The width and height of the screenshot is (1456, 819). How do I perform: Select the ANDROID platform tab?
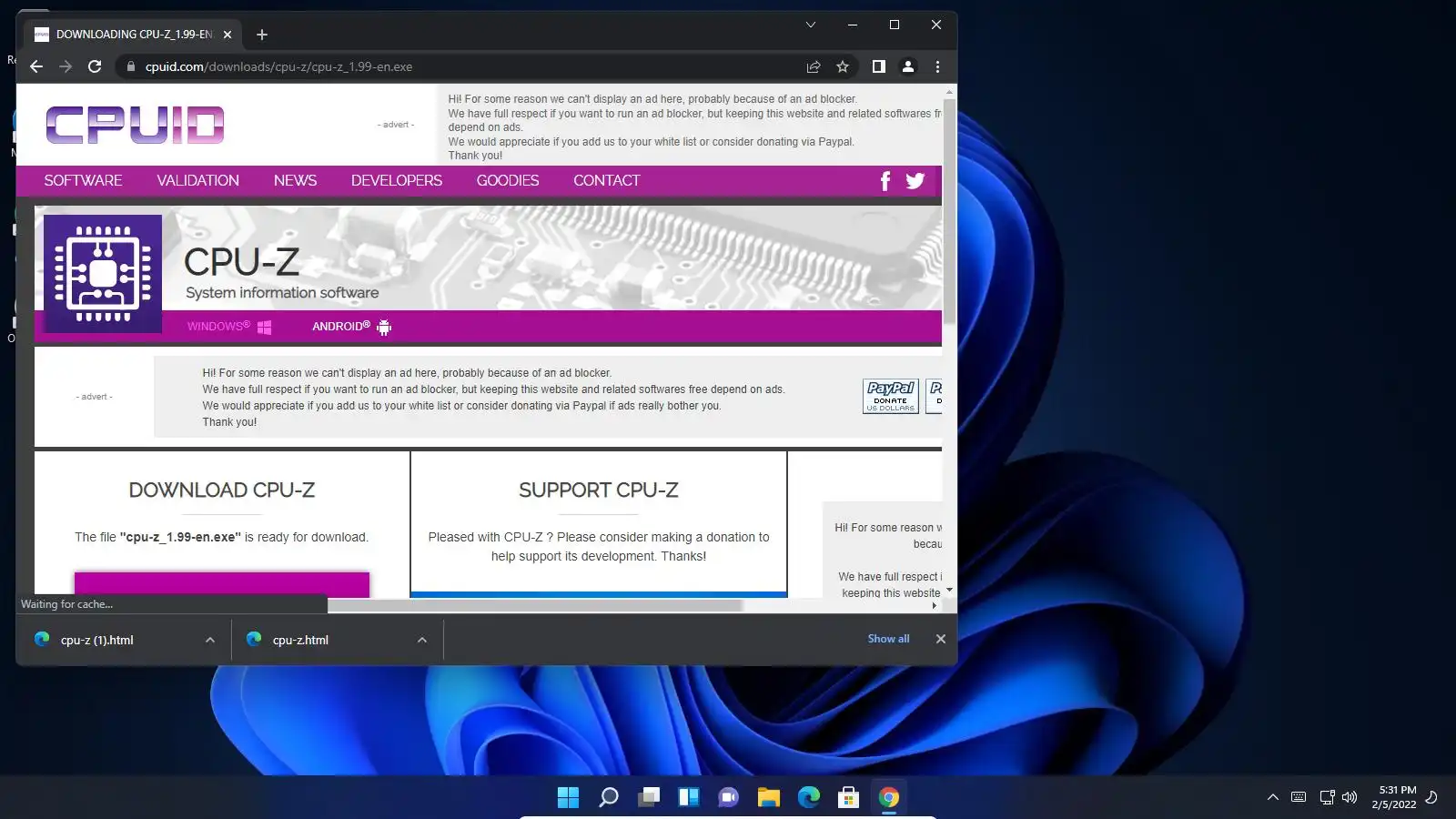click(x=351, y=327)
